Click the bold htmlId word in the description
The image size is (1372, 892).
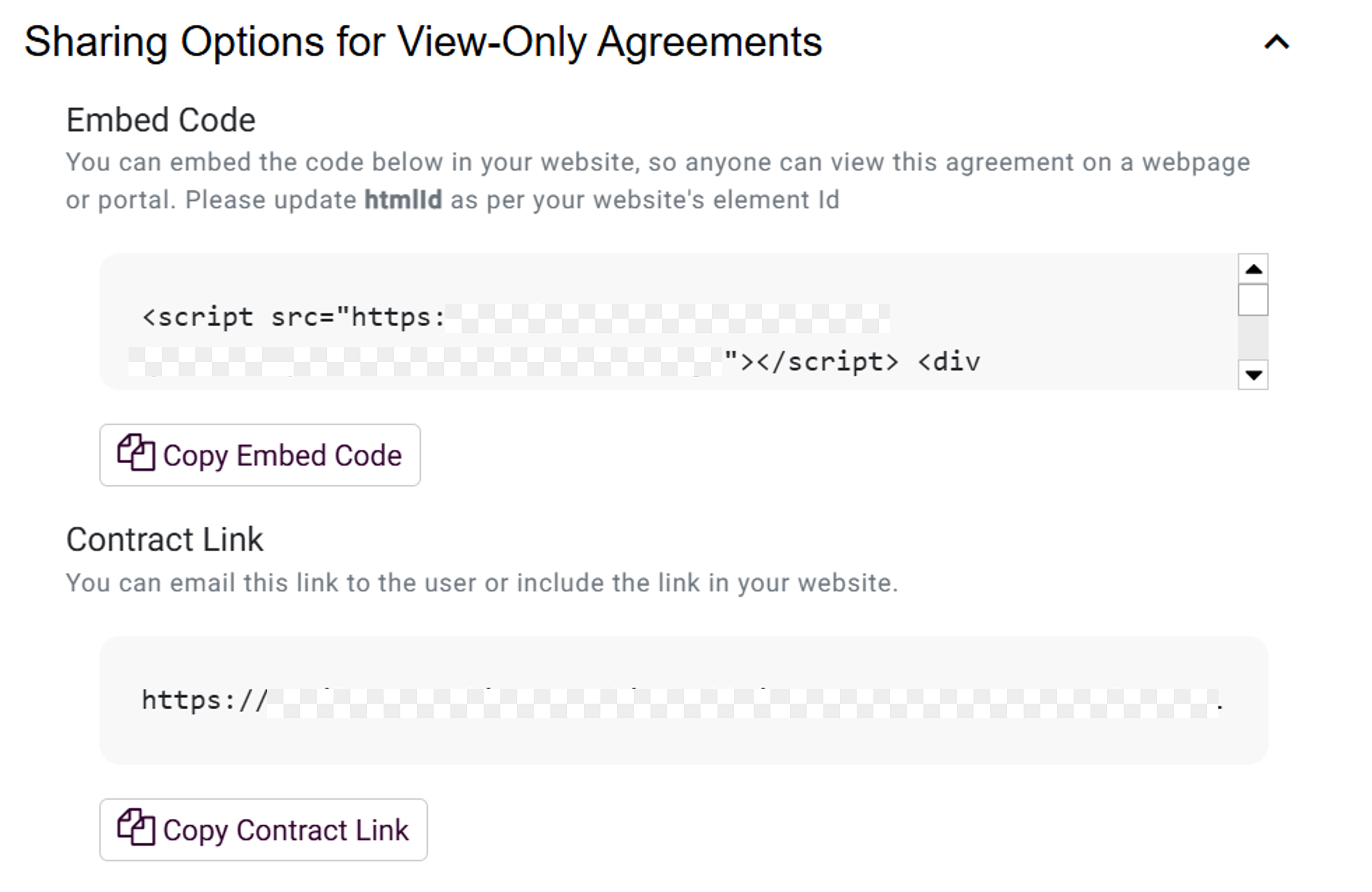(x=403, y=200)
